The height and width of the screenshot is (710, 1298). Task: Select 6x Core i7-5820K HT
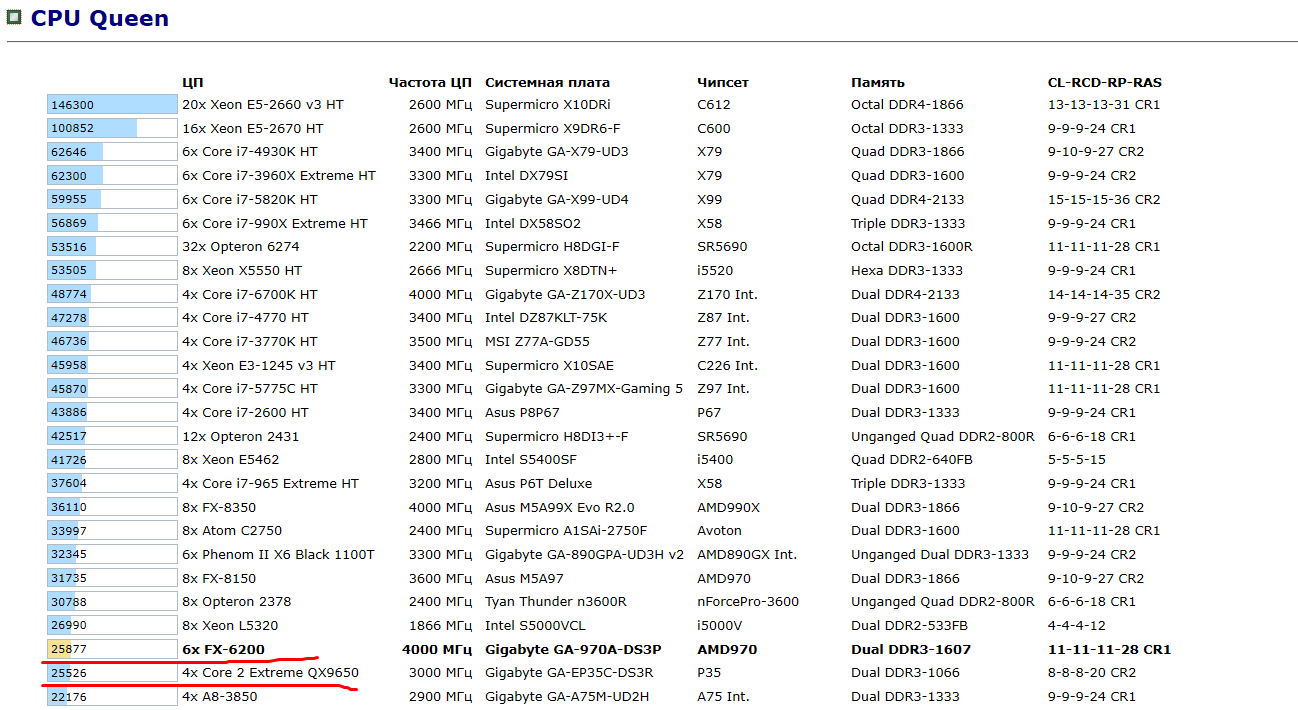[x=250, y=199]
